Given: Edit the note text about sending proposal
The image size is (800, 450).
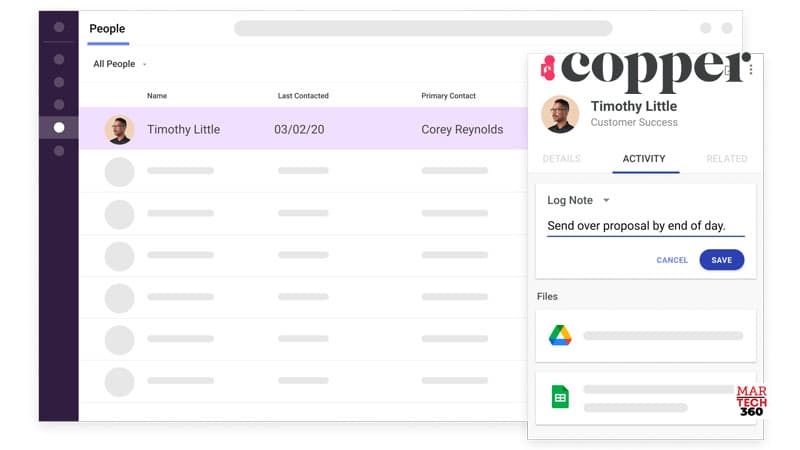Looking at the screenshot, I should tap(645, 226).
